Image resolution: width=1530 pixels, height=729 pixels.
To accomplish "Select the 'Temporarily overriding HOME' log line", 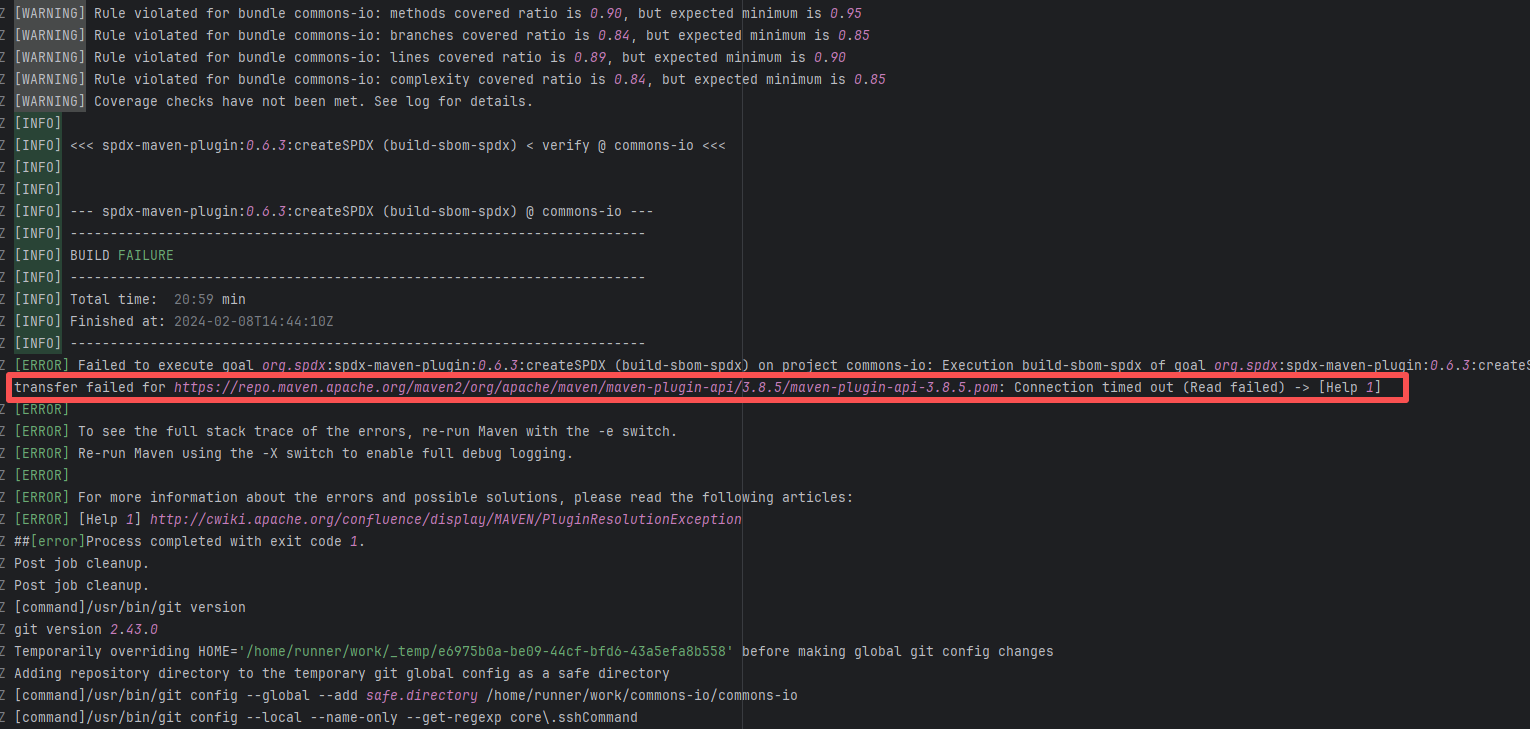I will [x=533, y=651].
